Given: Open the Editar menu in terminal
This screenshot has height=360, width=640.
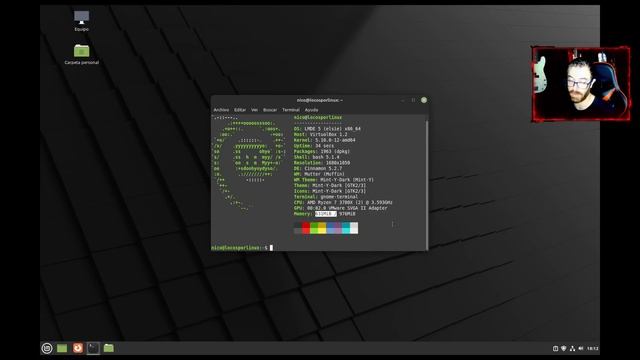Looking at the screenshot, I should 240,110.
